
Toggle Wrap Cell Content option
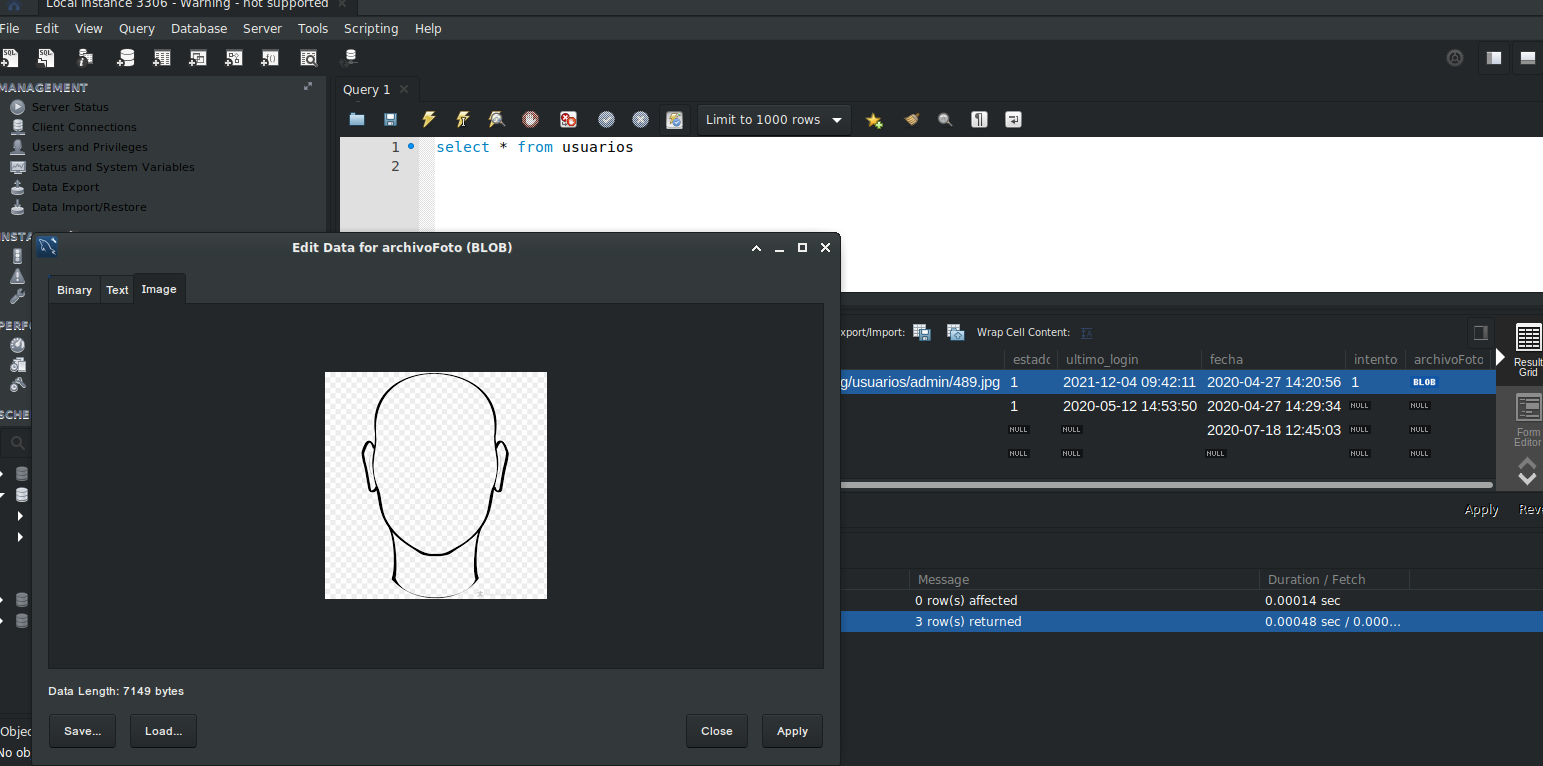(1087, 332)
